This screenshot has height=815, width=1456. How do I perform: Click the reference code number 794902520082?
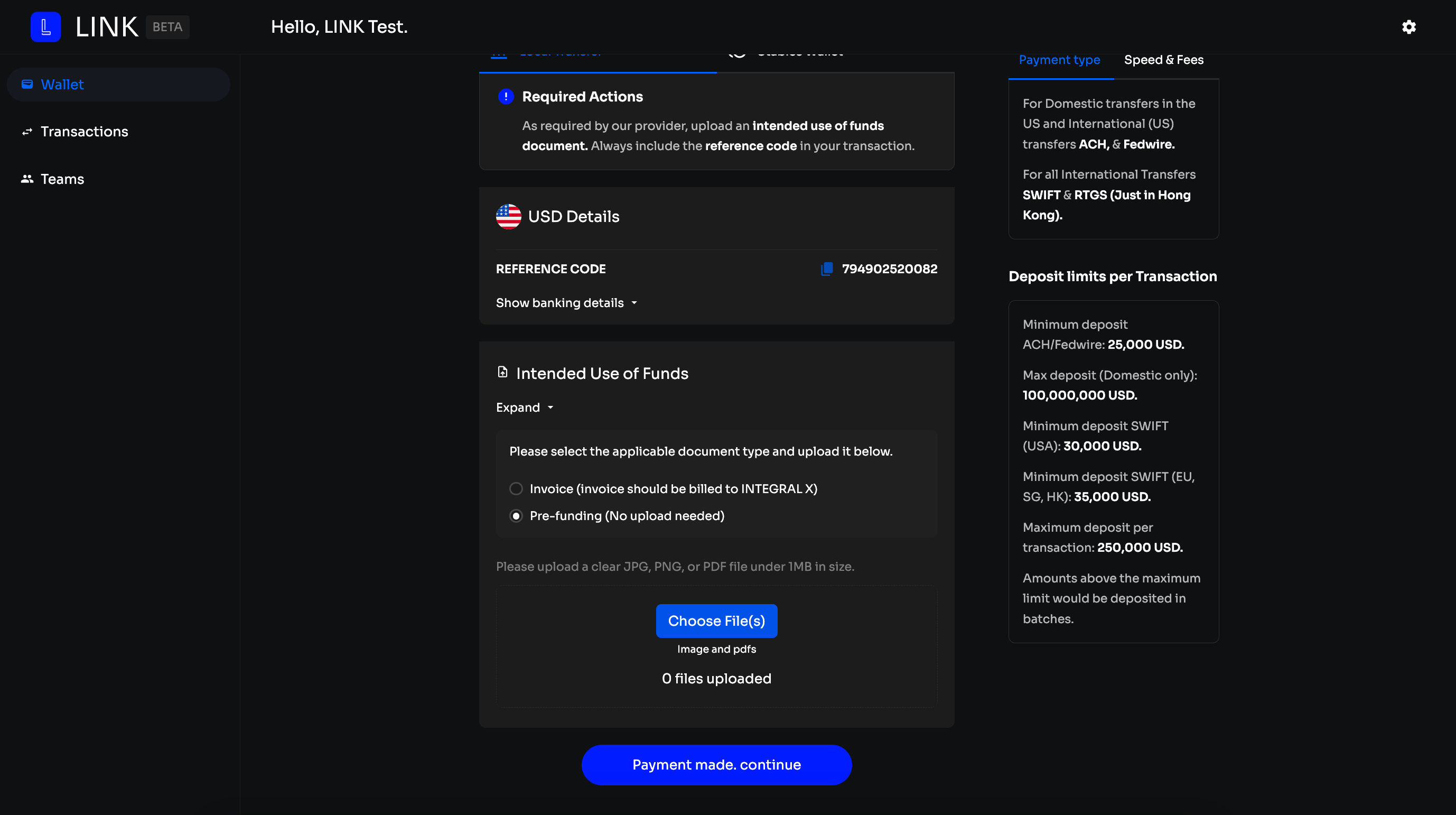889,268
